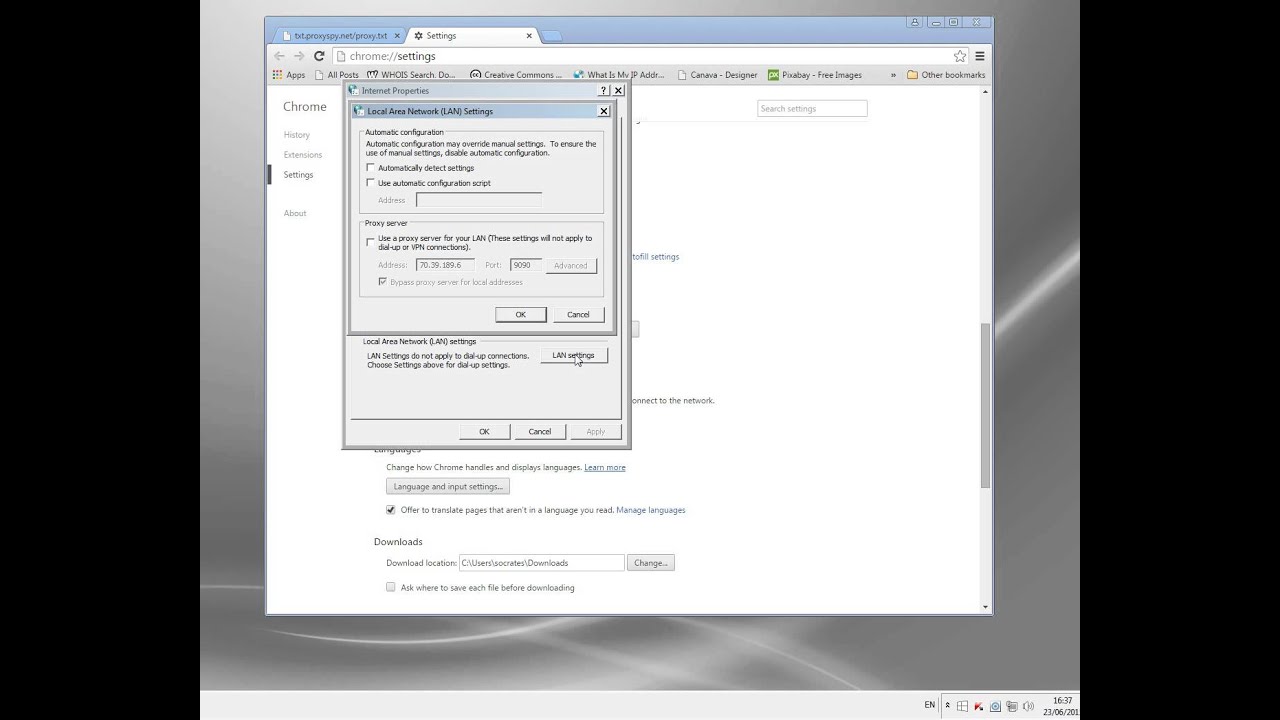Uncheck Offer to translate pages checkbox
The image size is (1280, 720).
tap(391, 509)
